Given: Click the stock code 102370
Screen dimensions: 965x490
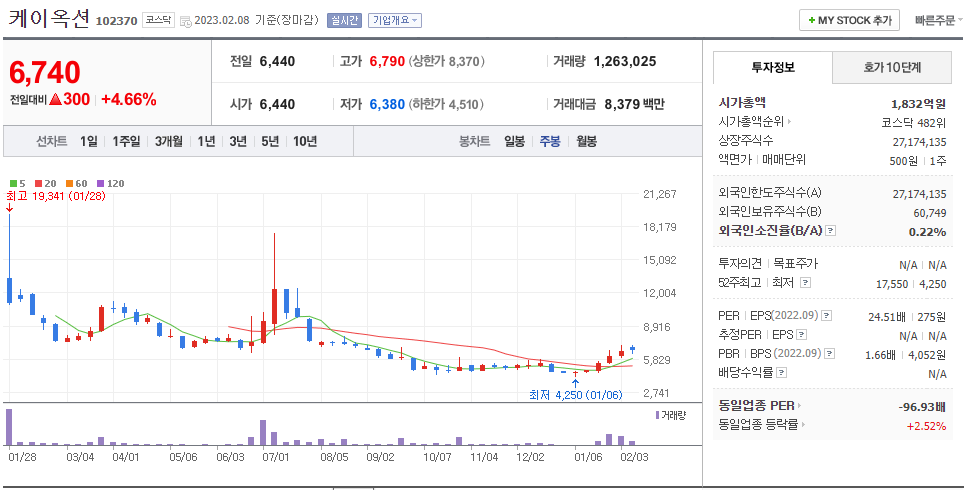Looking at the screenshot, I should (116, 22).
